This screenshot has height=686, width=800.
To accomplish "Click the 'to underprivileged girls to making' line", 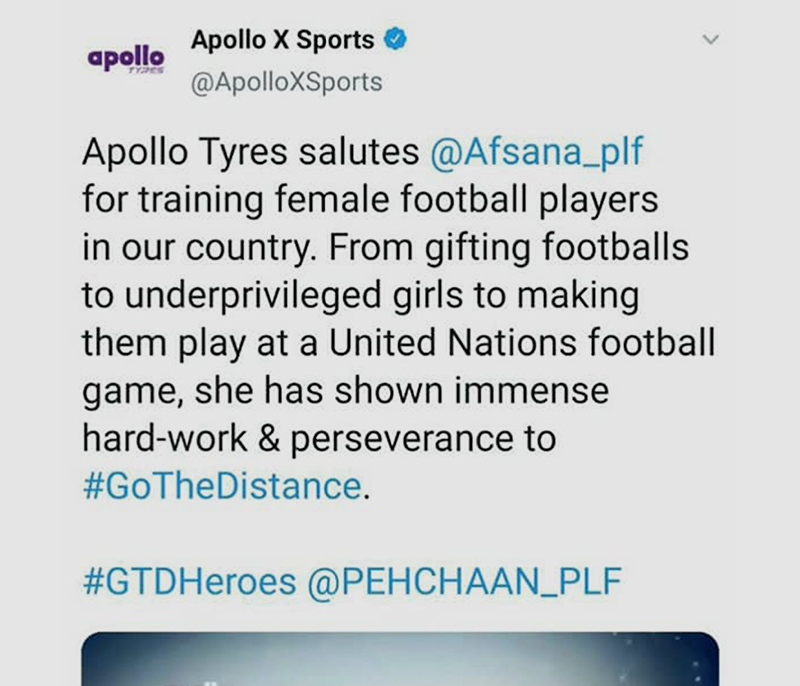I will point(361,295).
